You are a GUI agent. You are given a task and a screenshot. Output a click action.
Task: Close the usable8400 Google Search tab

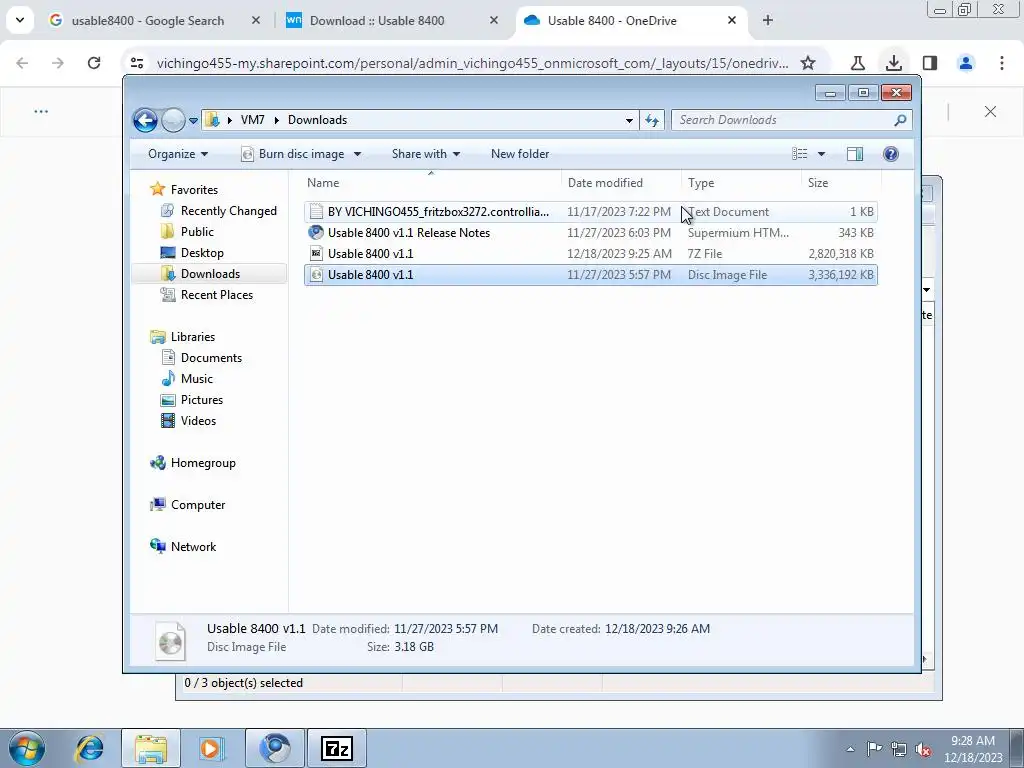[256, 20]
